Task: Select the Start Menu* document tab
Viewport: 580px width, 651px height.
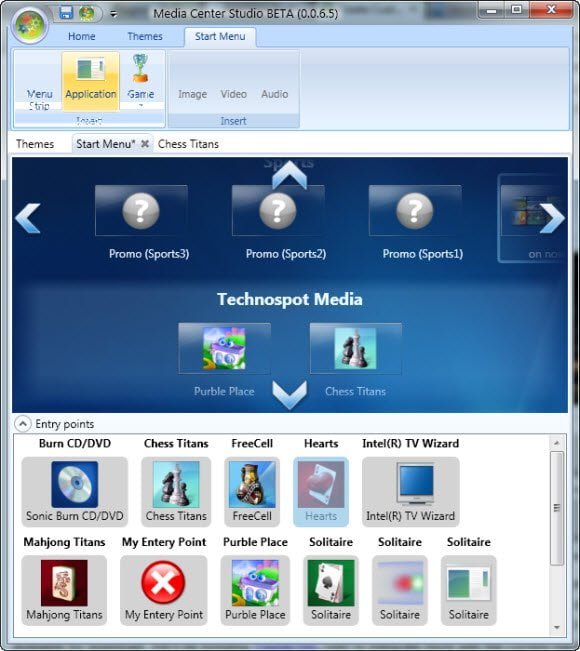Action: [105, 144]
